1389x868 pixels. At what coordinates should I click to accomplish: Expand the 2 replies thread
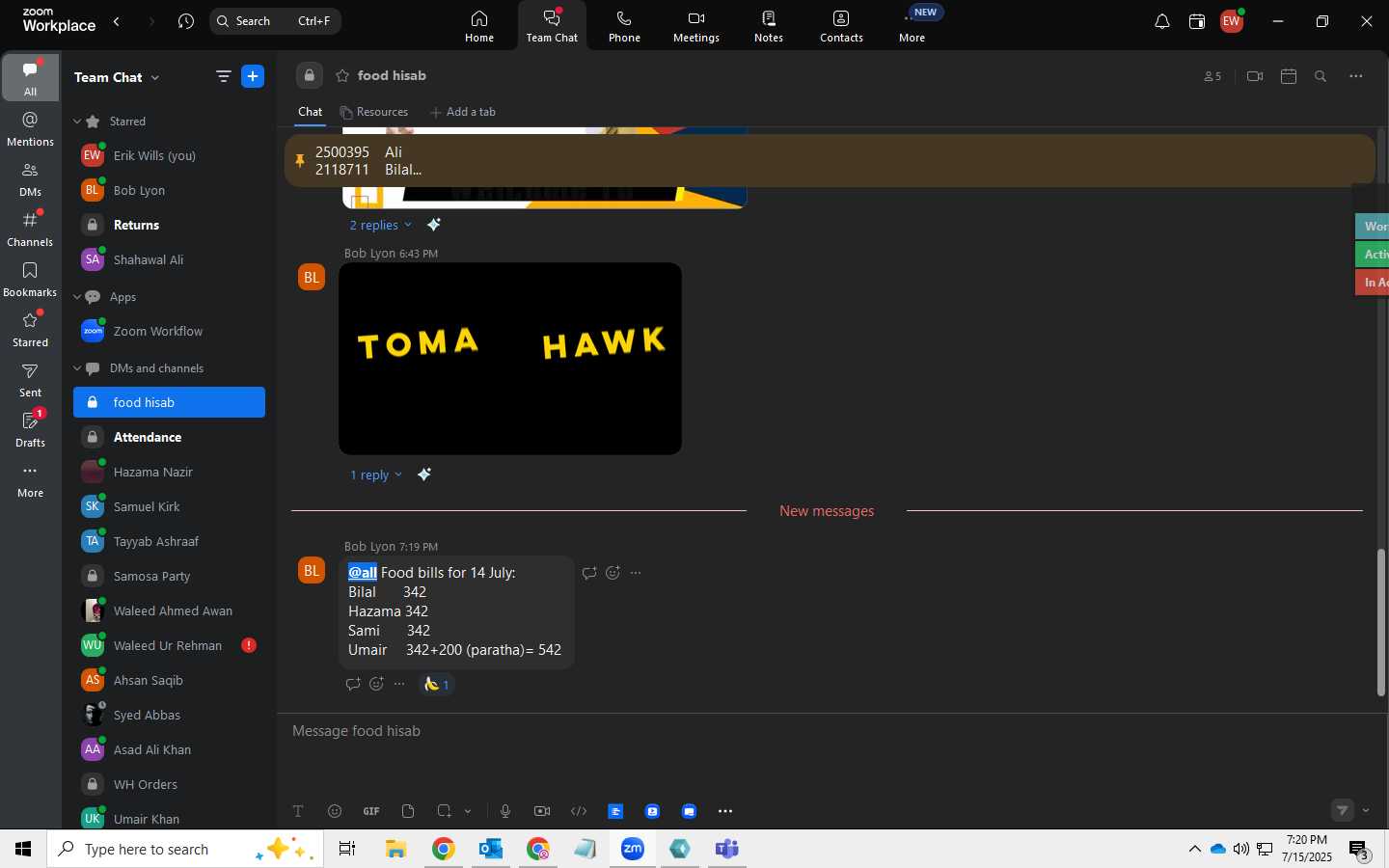point(380,225)
